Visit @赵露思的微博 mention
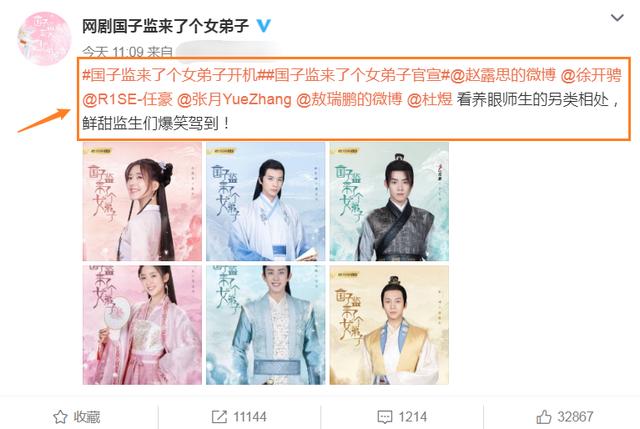This screenshot has height=429, width=640. click(x=503, y=76)
